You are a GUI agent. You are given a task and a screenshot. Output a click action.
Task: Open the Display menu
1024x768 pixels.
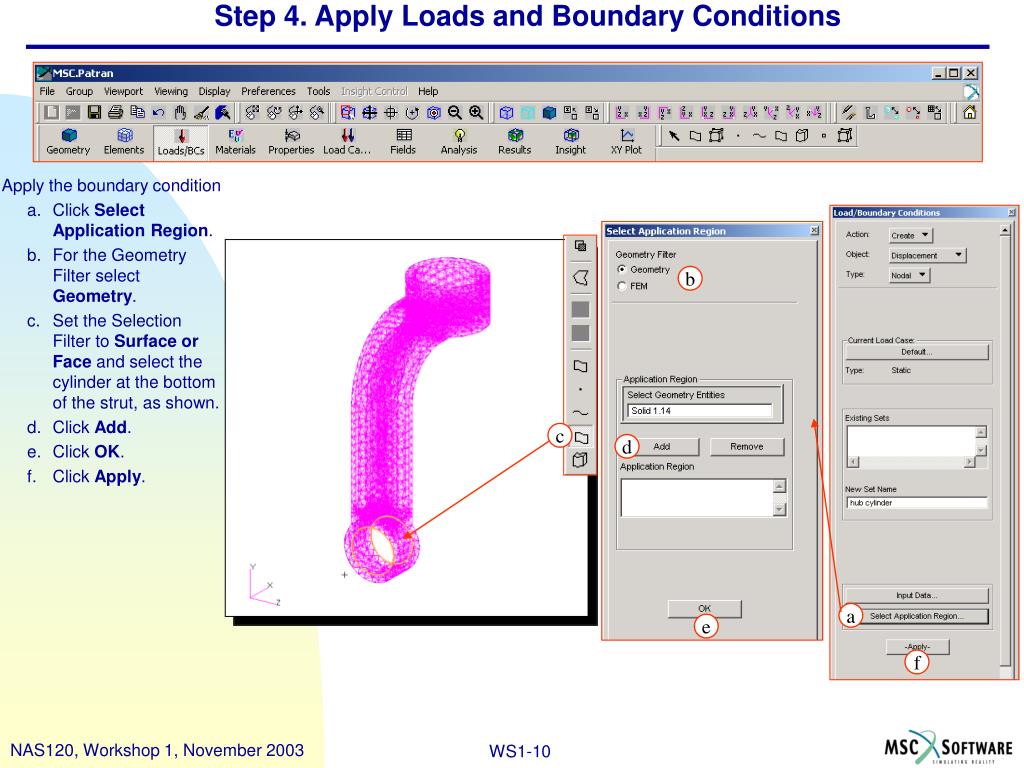[x=214, y=91]
